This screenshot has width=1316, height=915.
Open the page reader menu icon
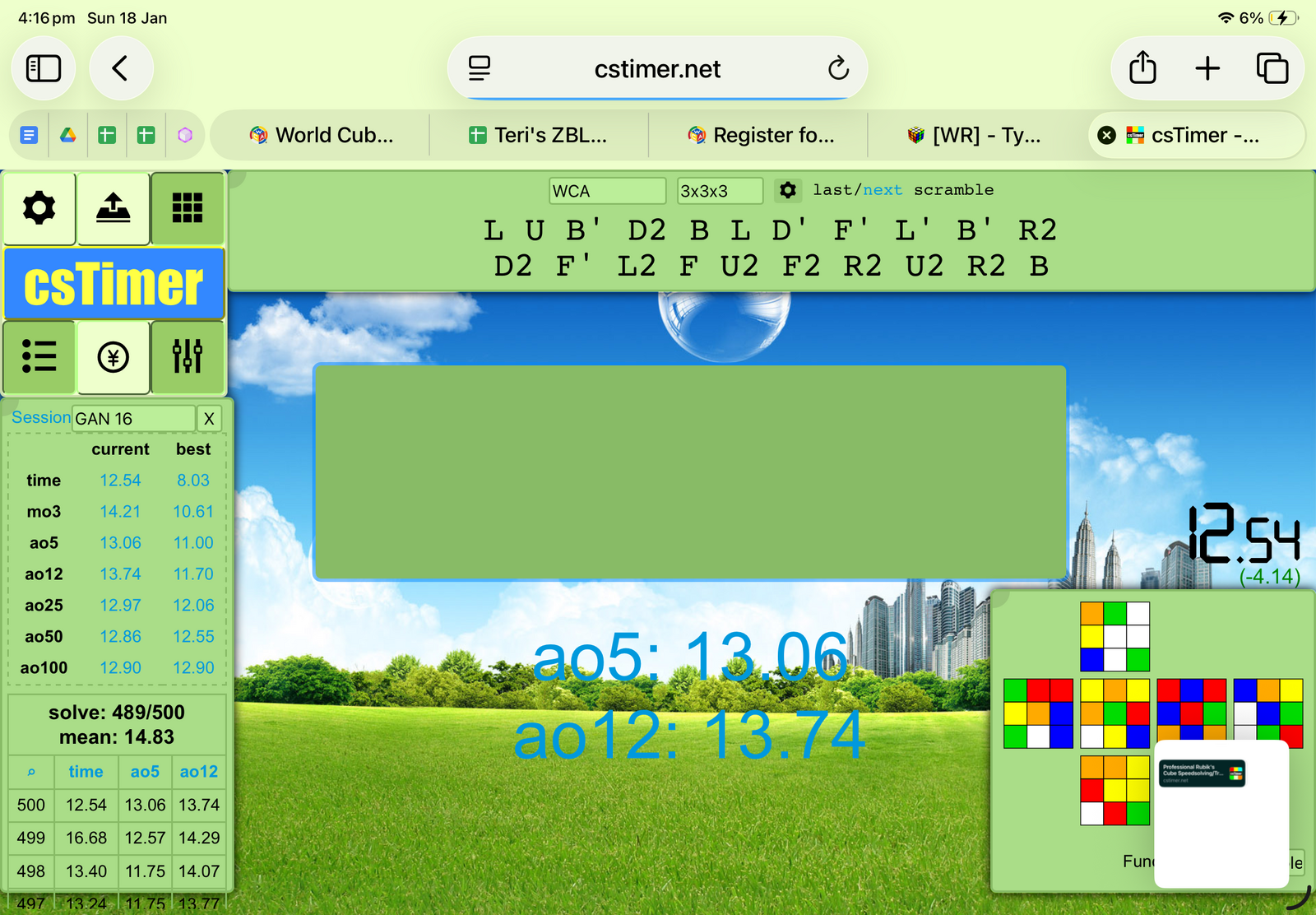(480, 68)
